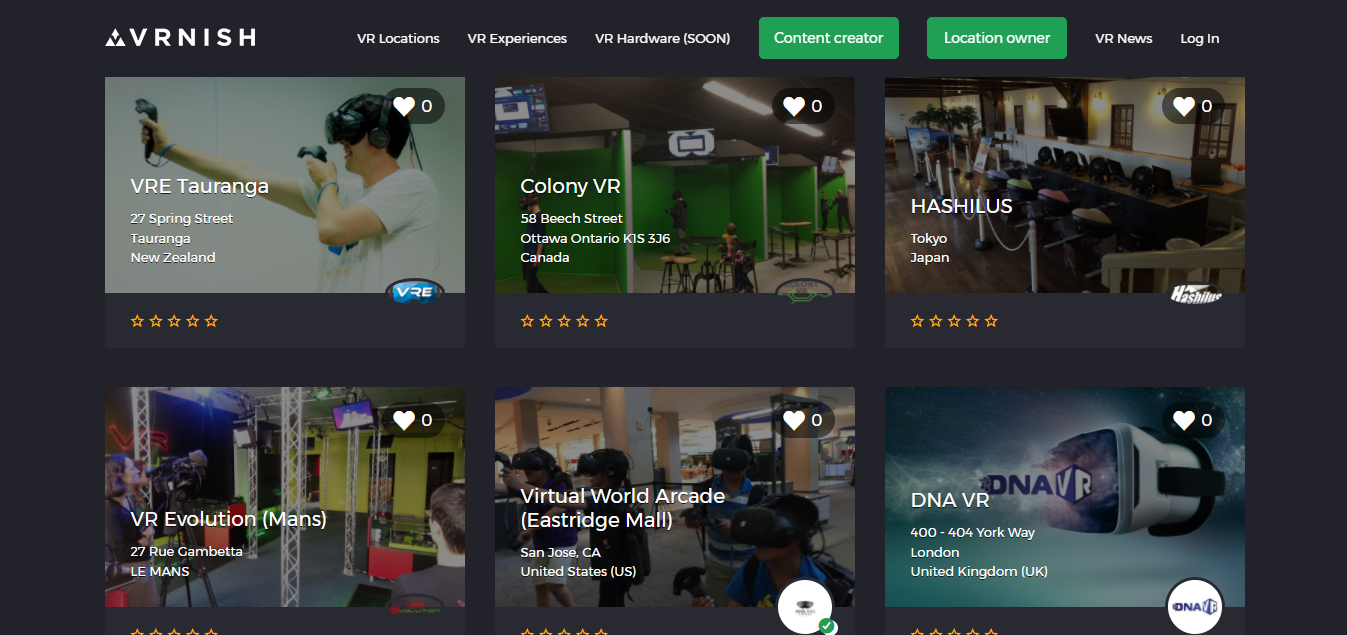Viewport: 1347px width, 635px height.
Task: Rate Colony VR three stars
Action: tap(564, 321)
